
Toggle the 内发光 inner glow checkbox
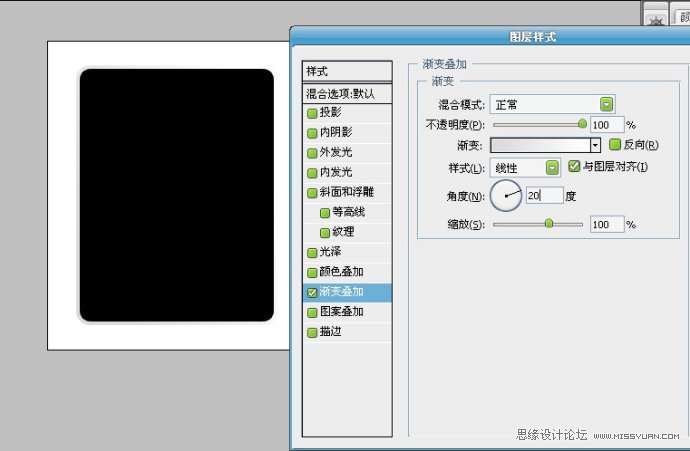pyautogui.click(x=312, y=173)
